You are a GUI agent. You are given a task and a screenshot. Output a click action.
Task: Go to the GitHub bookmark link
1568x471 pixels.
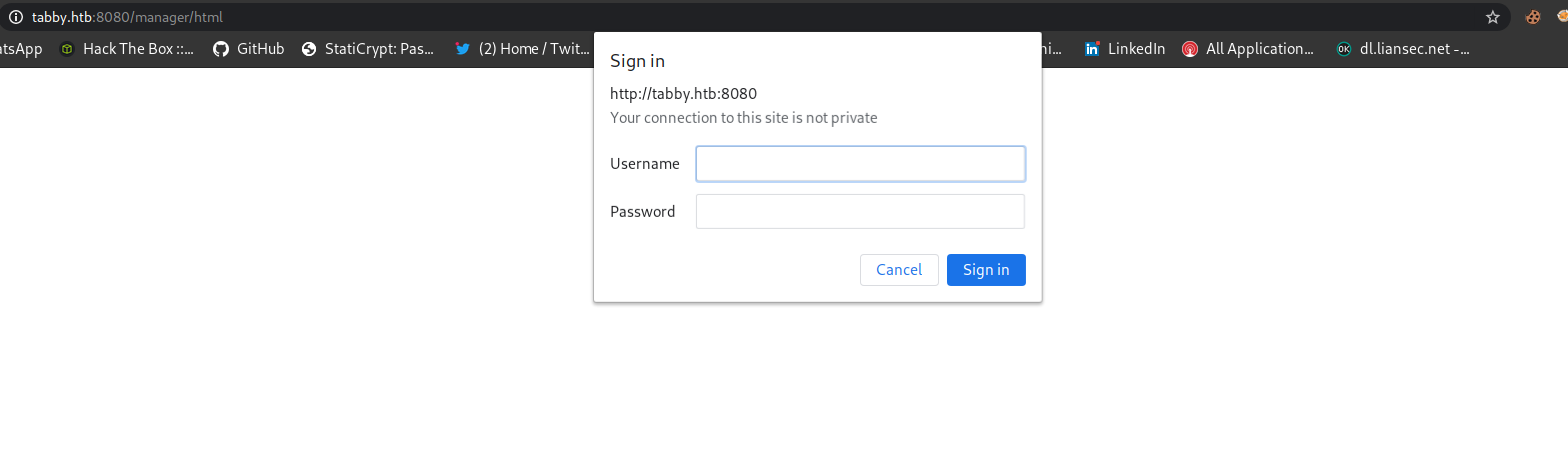click(260, 48)
